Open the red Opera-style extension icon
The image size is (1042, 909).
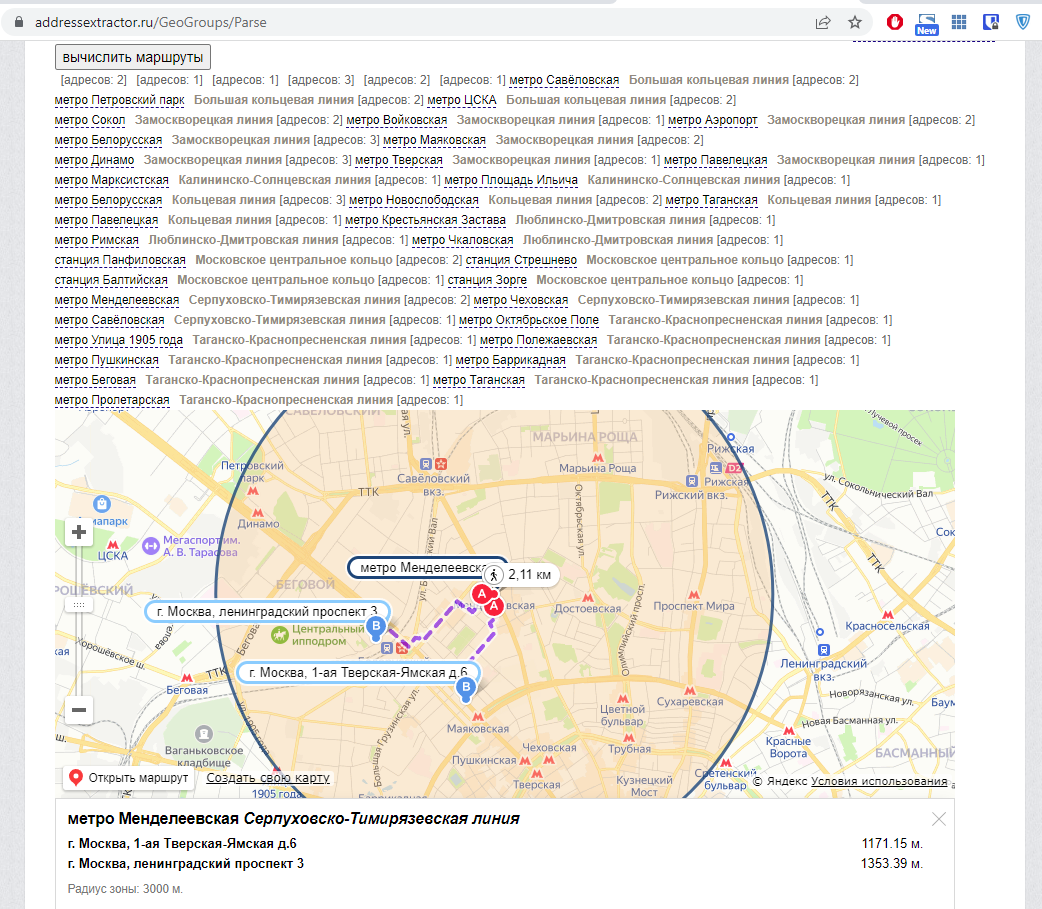[894, 23]
